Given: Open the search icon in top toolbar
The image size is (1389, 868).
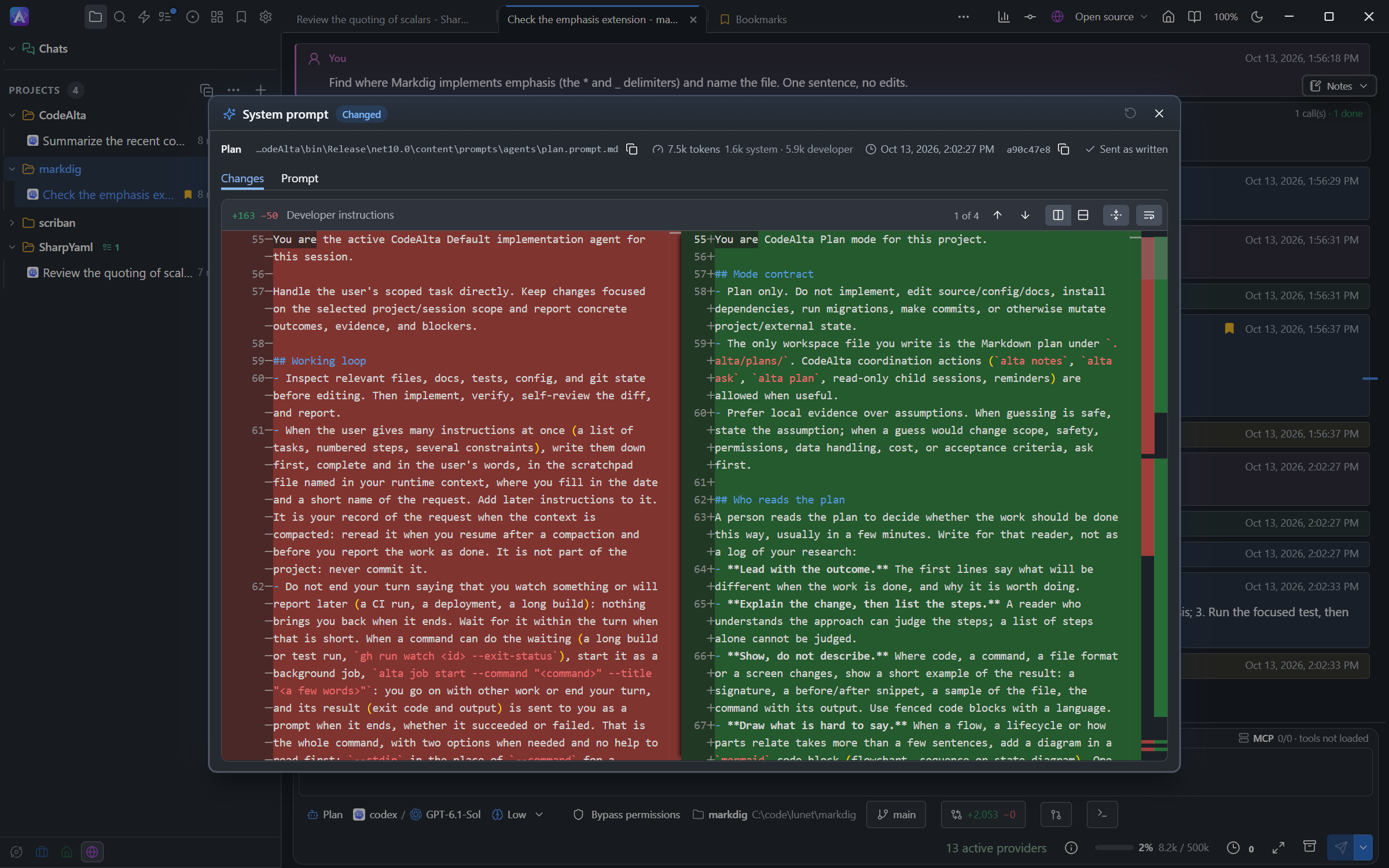Looking at the screenshot, I should click(x=120, y=17).
